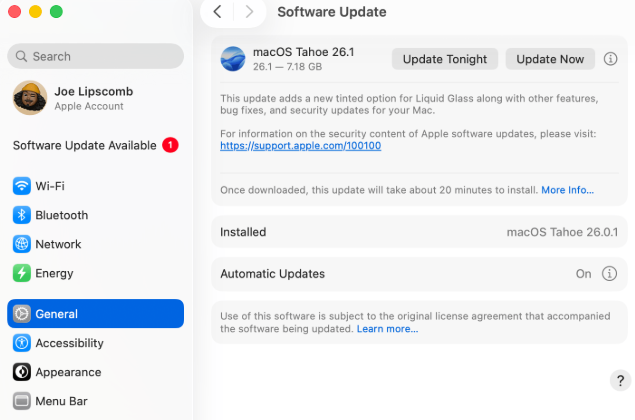Open Automatic Updates info button

coord(609,274)
